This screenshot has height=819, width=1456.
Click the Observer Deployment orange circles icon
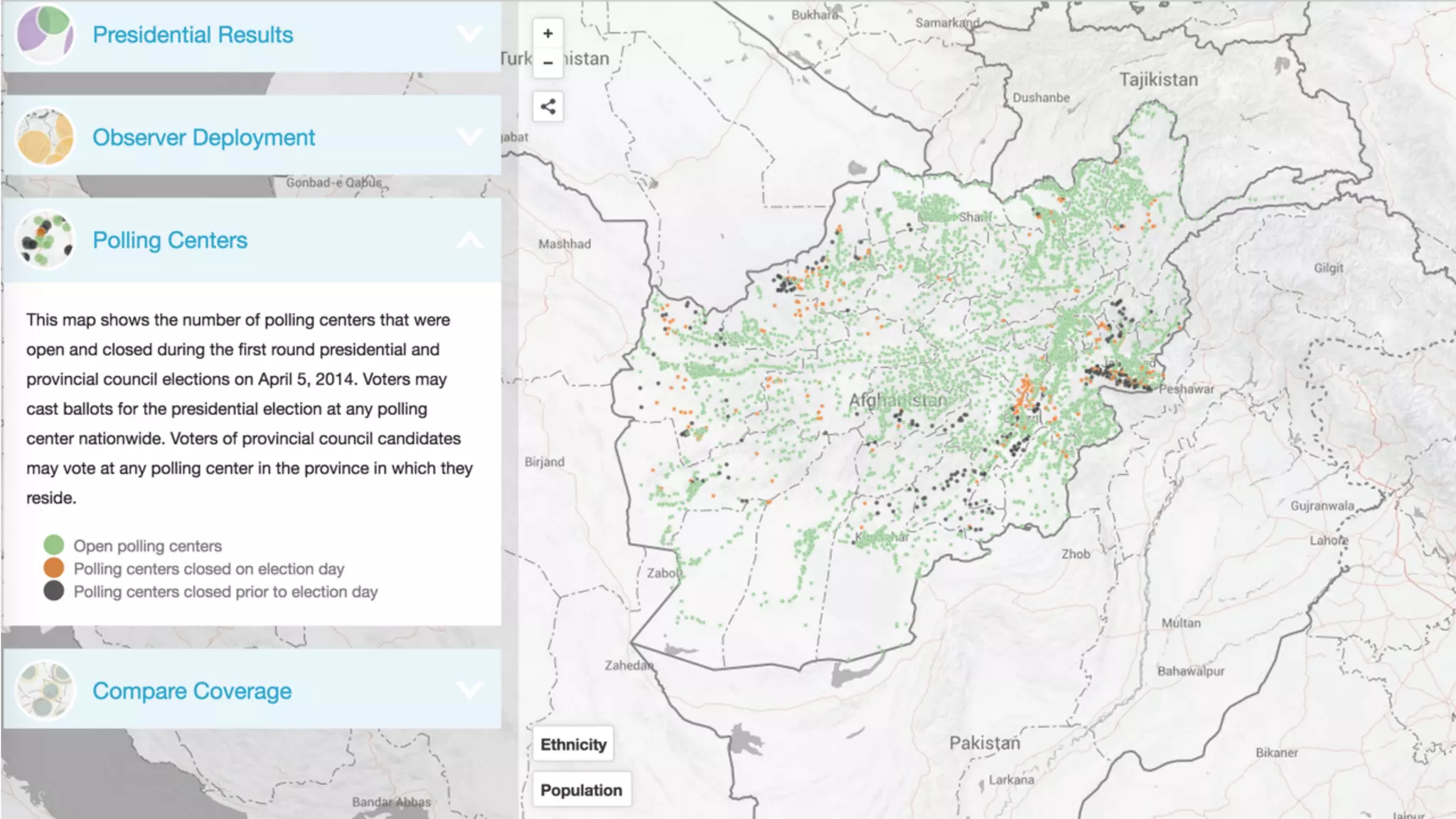pyautogui.click(x=45, y=136)
